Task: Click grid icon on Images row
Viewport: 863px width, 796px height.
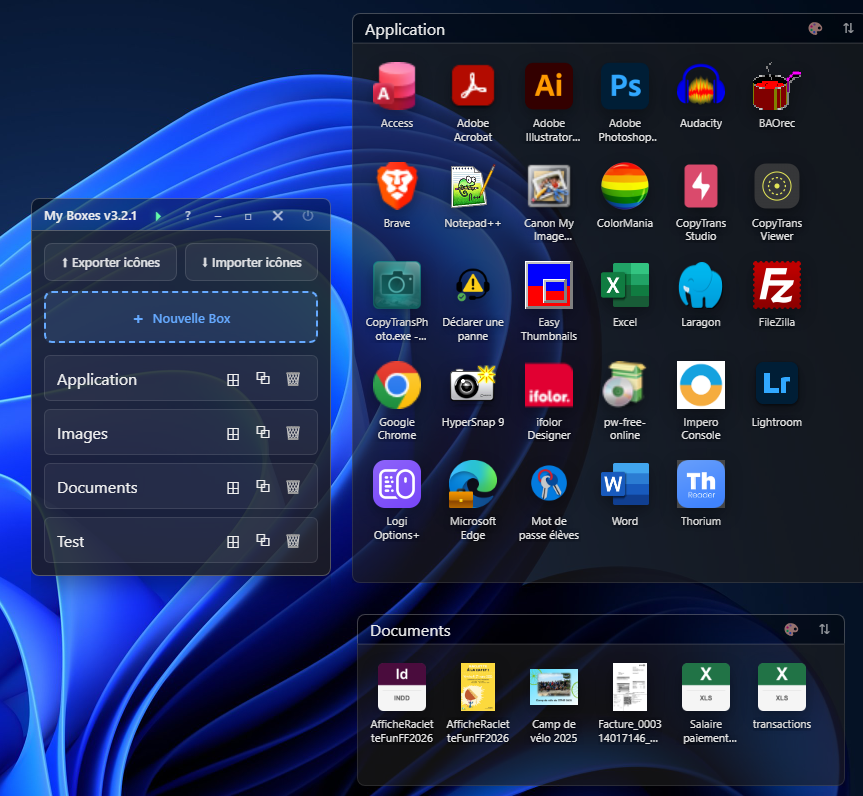Action: [x=233, y=434]
